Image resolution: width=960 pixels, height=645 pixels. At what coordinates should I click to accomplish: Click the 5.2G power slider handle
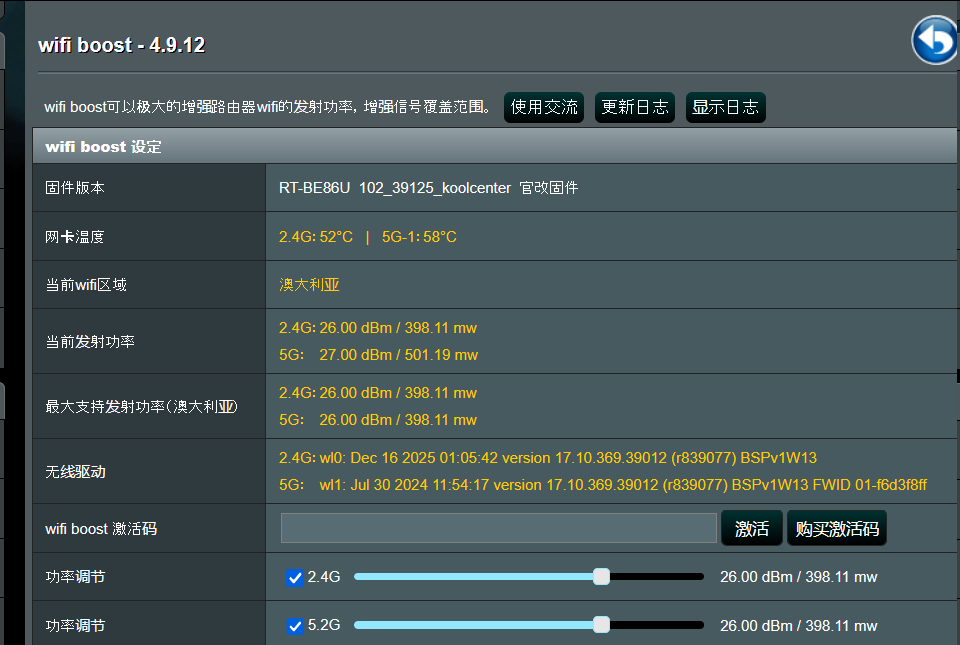click(x=601, y=625)
